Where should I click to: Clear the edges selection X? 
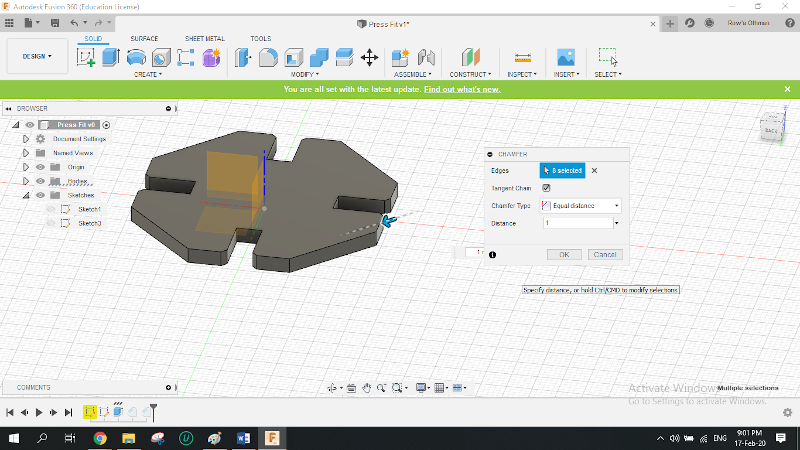pyautogui.click(x=594, y=170)
